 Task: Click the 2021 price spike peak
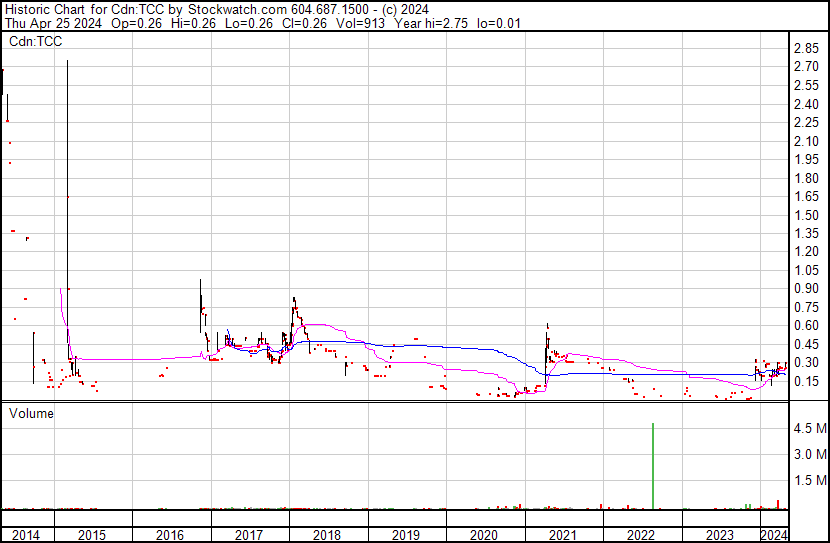[x=548, y=324]
